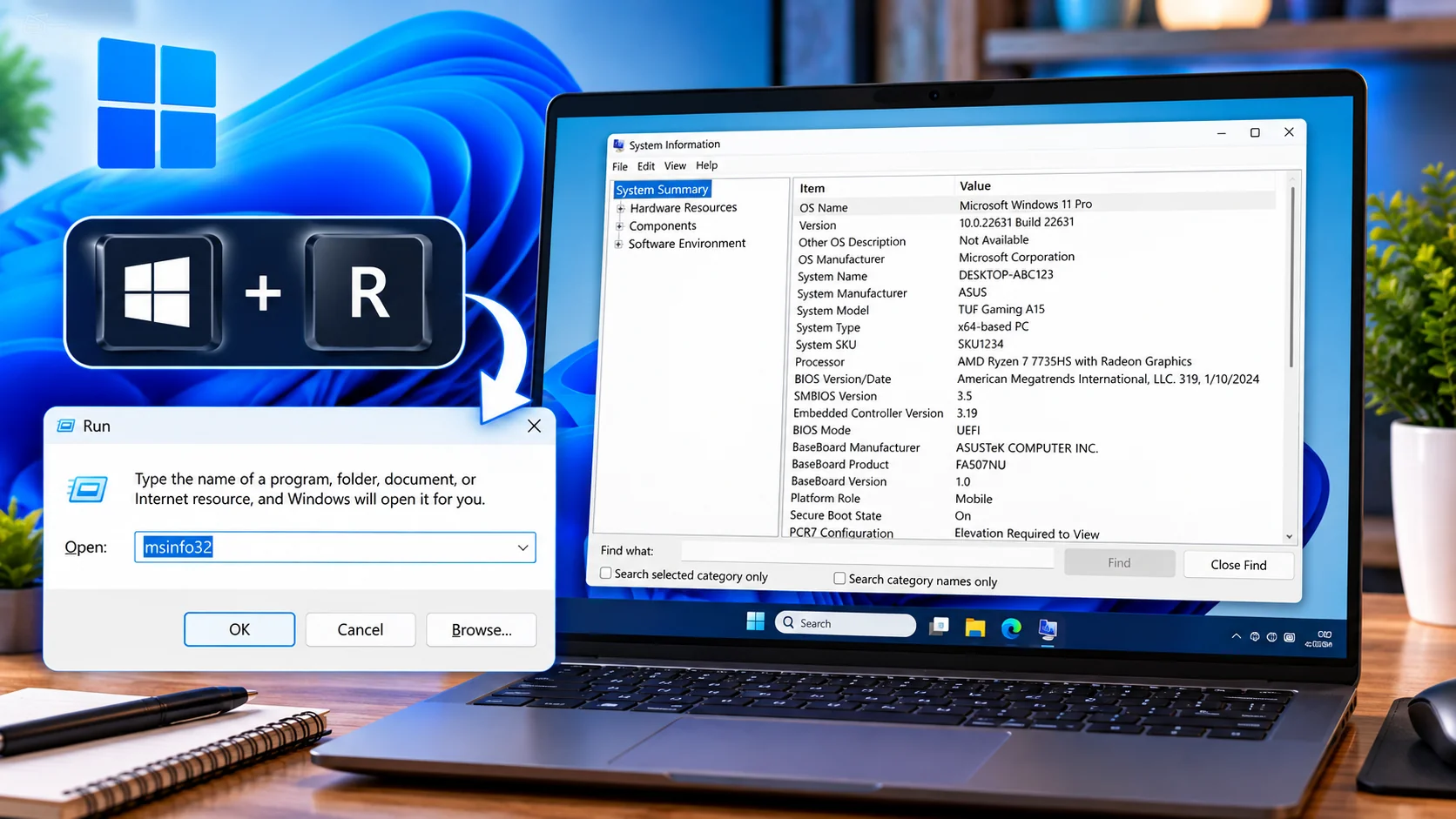Click the Run dialog title icon
This screenshot has width=1456, height=819.
(66, 426)
